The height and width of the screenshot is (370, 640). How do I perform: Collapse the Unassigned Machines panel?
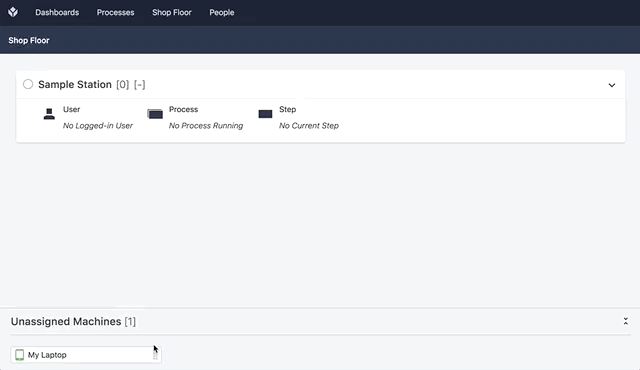(625, 321)
